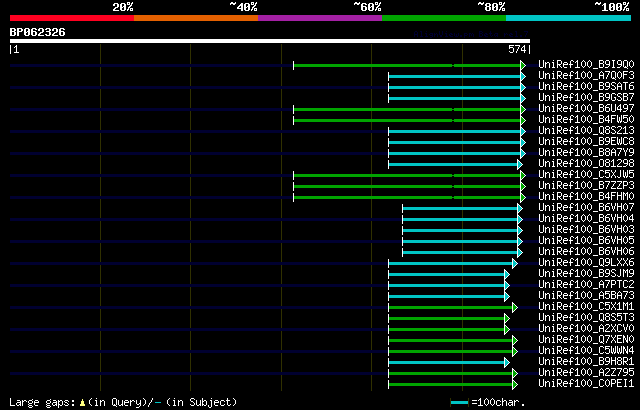
Task: Open the UniRef100_B6U497 hit label
Action: (x=586, y=109)
